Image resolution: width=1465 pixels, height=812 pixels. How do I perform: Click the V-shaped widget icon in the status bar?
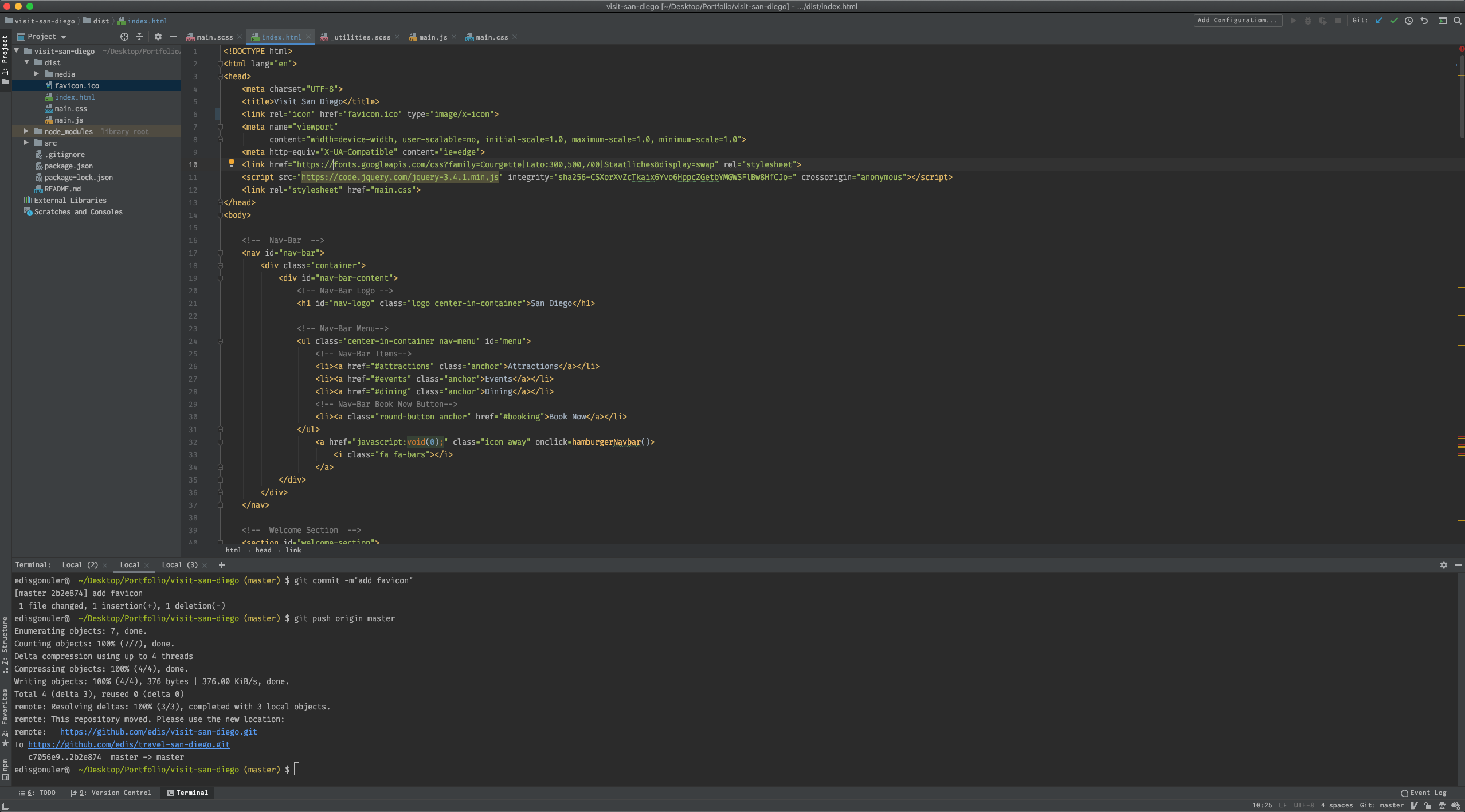tap(1414, 805)
